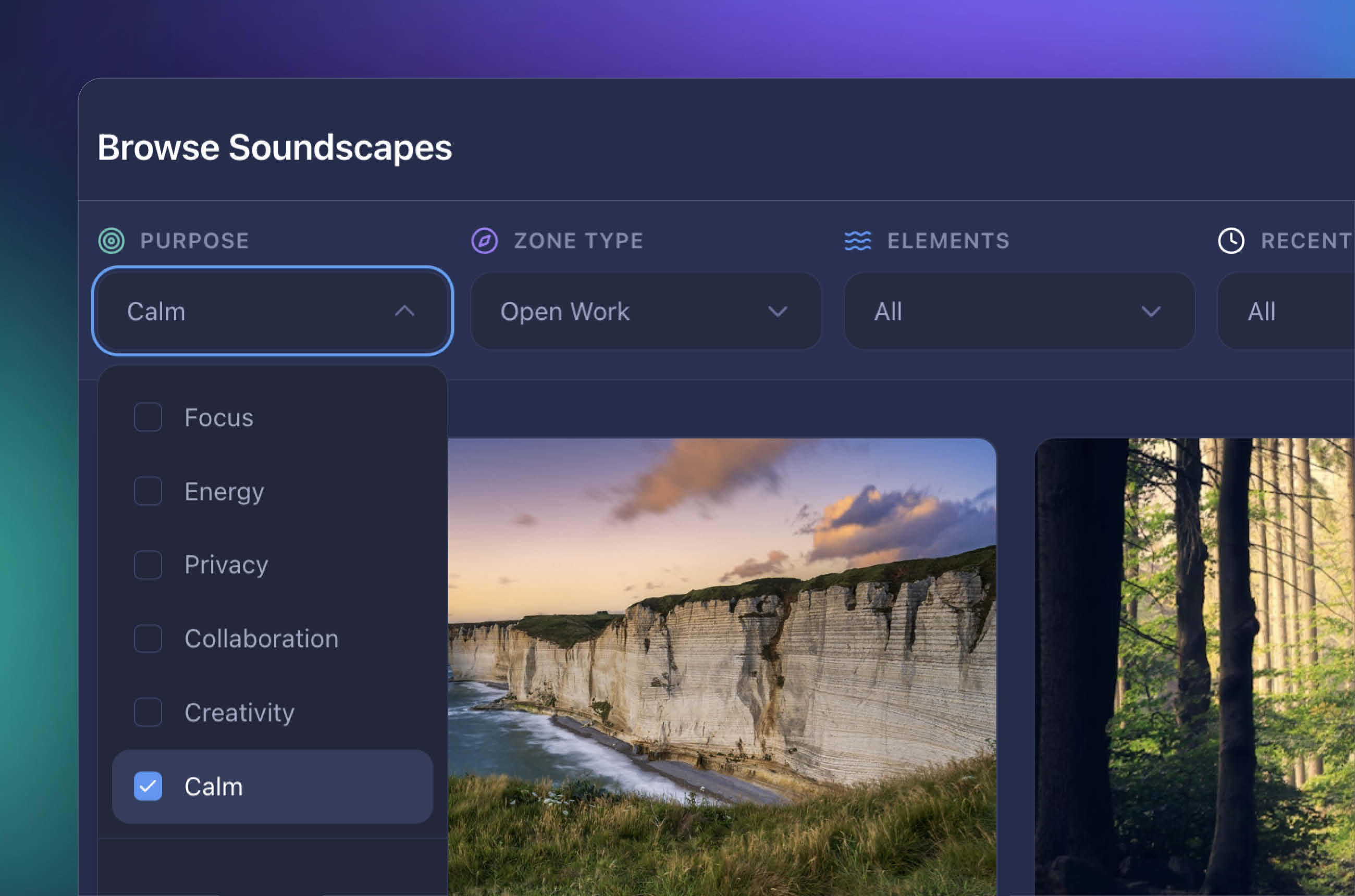The height and width of the screenshot is (896, 1355).
Task: Click the Calm text in Purpose field
Action: coord(156,312)
